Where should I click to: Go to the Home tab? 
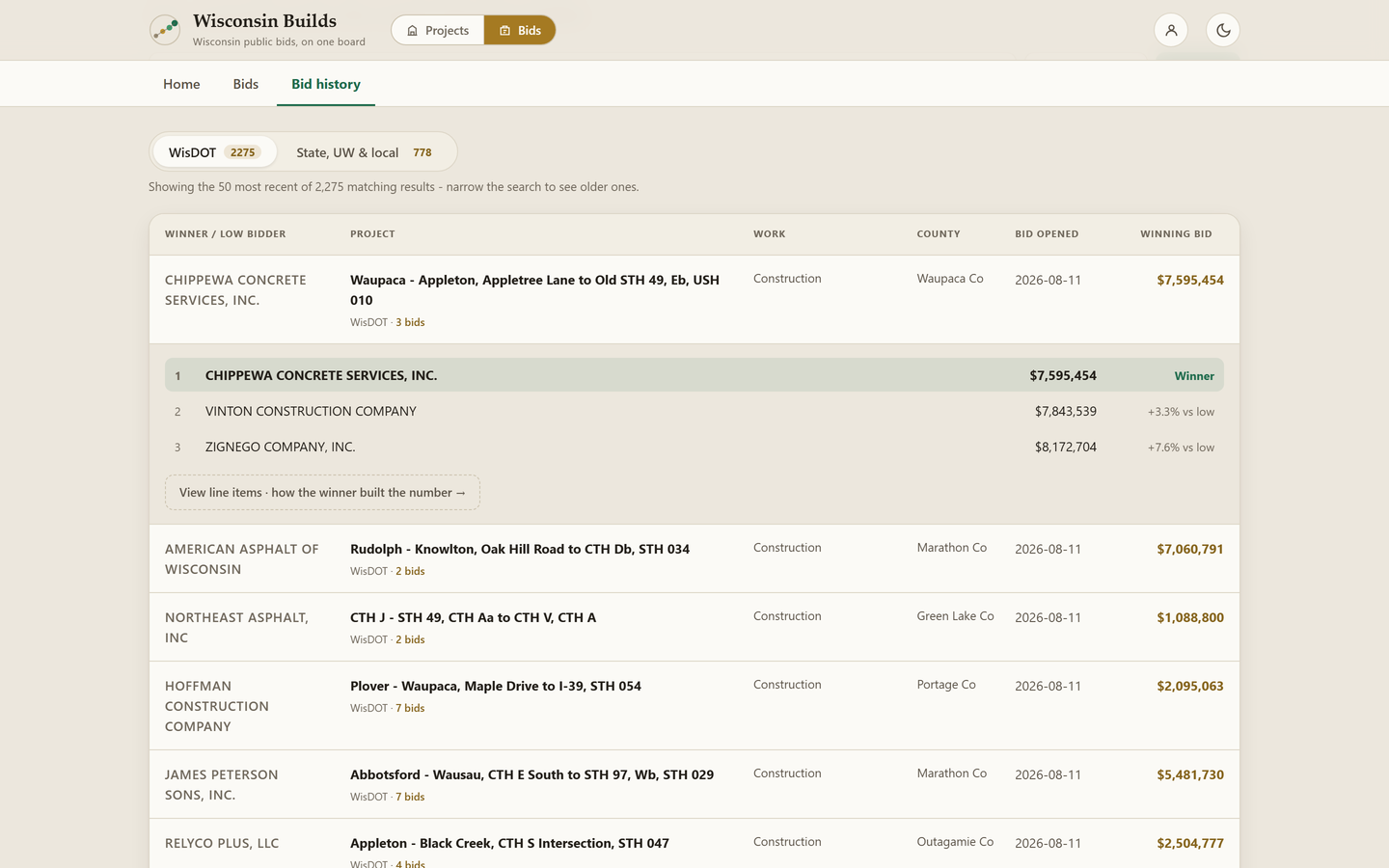tap(181, 84)
